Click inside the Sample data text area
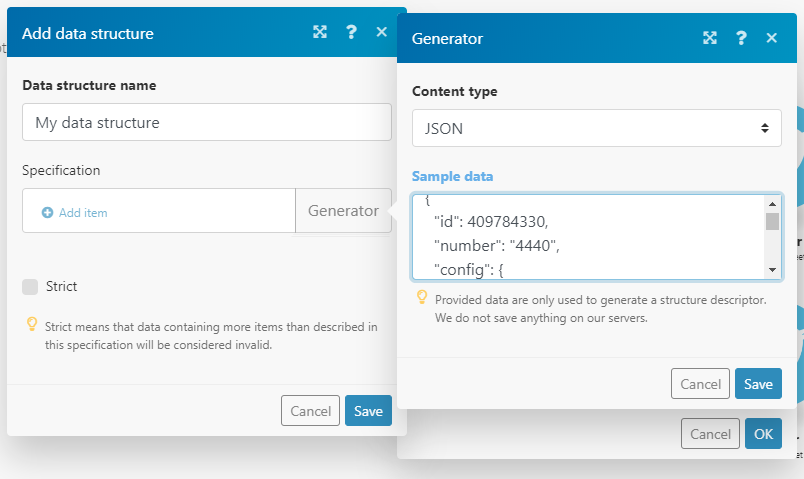 pyautogui.click(x=589, y=237)
